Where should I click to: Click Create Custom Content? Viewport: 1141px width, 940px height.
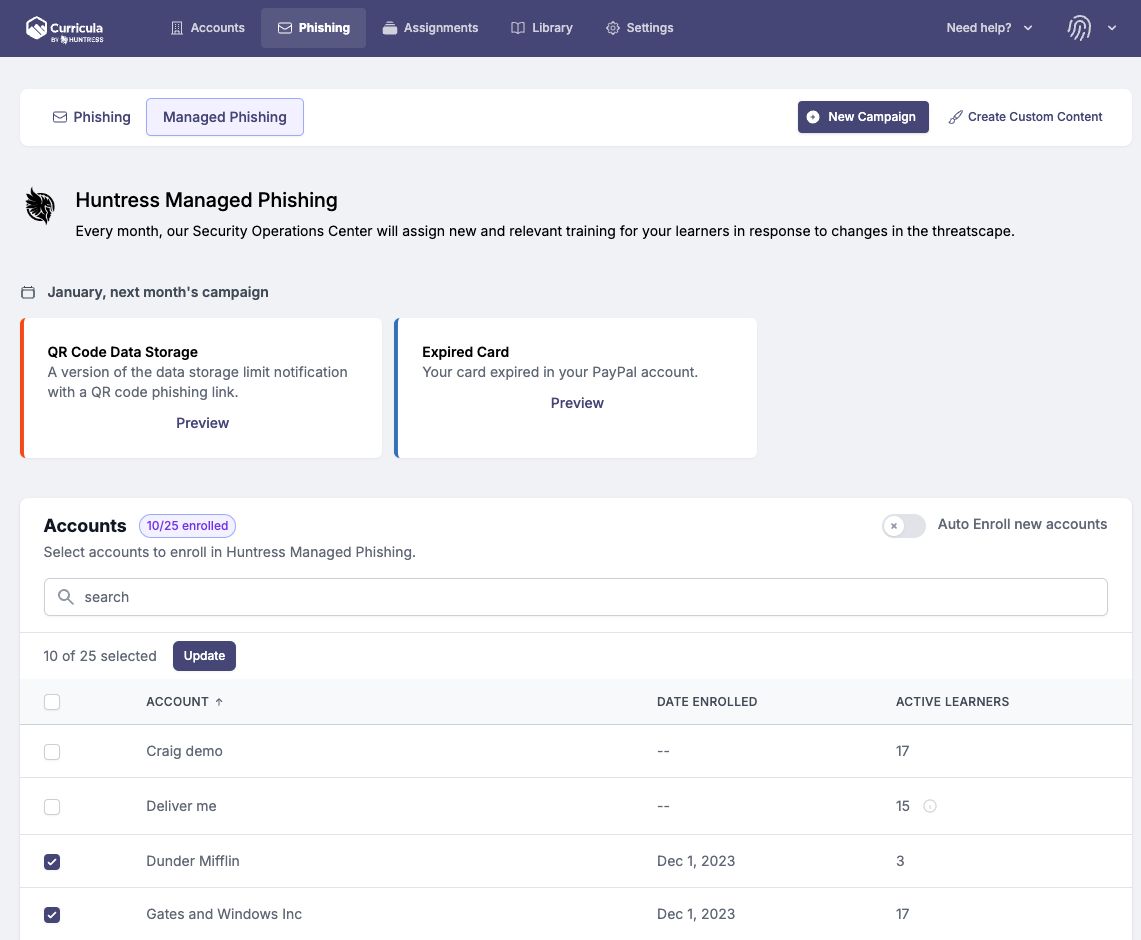tap(1025, 117)
